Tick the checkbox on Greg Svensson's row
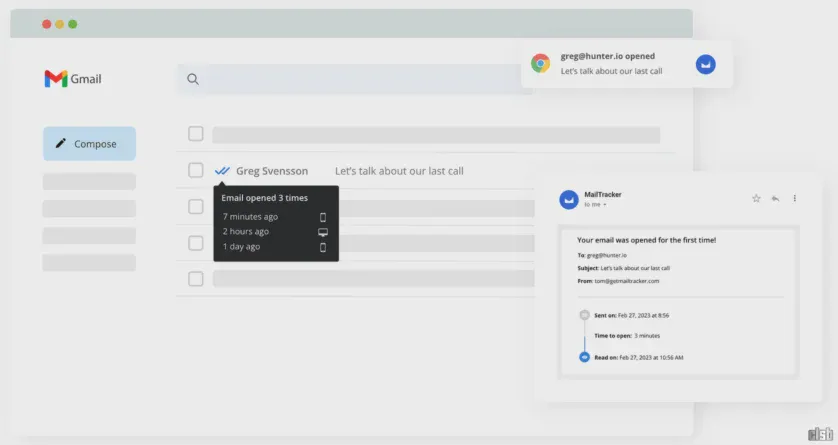Image resolution: width=838 pixels, height=445 pixels. (x=196, y=170)
